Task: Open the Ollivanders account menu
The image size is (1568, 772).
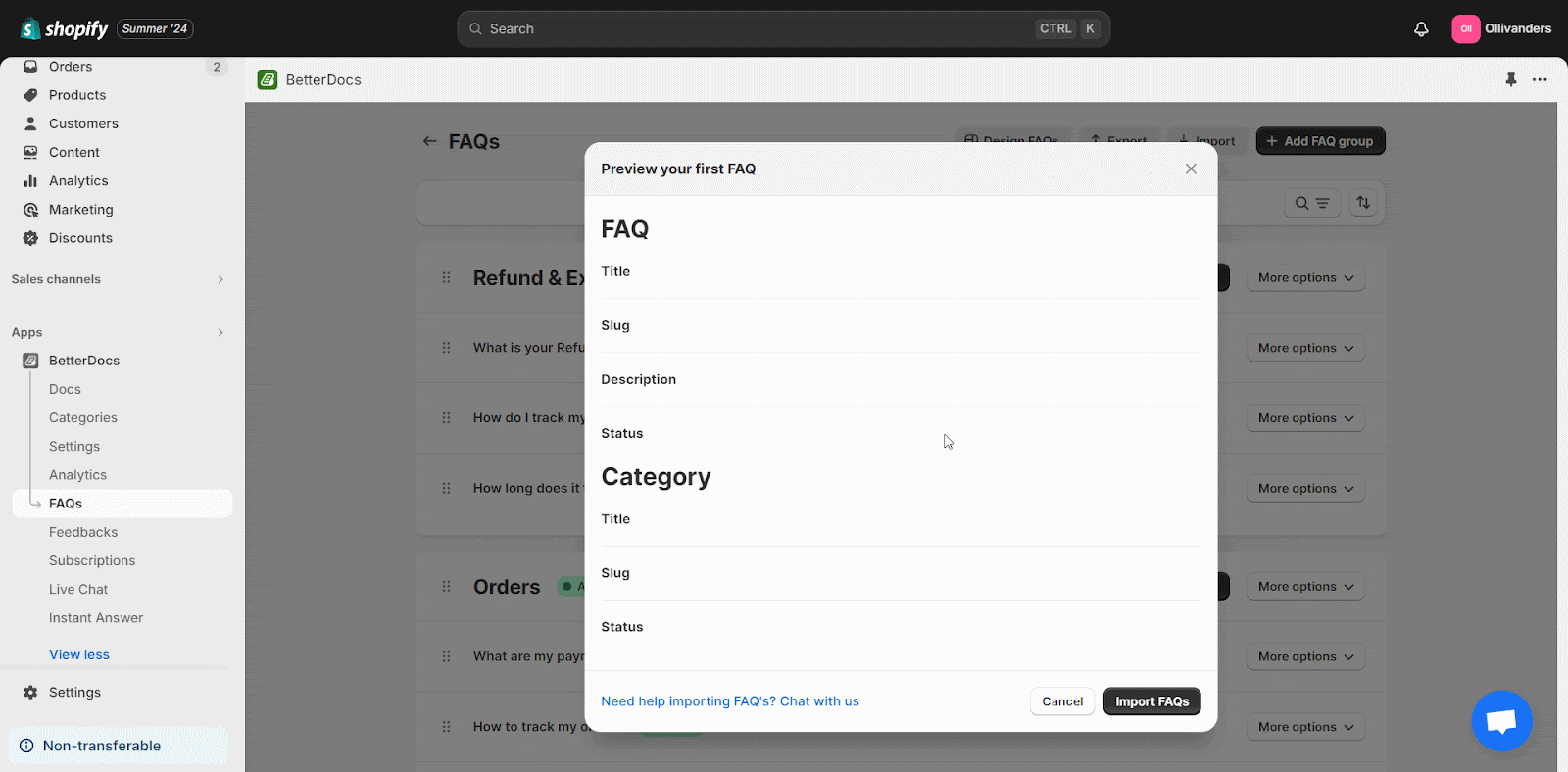Action: [x=1501, y=28]
